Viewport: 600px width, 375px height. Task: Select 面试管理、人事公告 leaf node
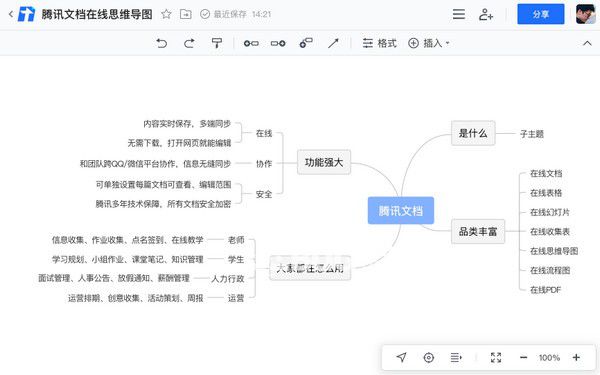tap(114, 278)
